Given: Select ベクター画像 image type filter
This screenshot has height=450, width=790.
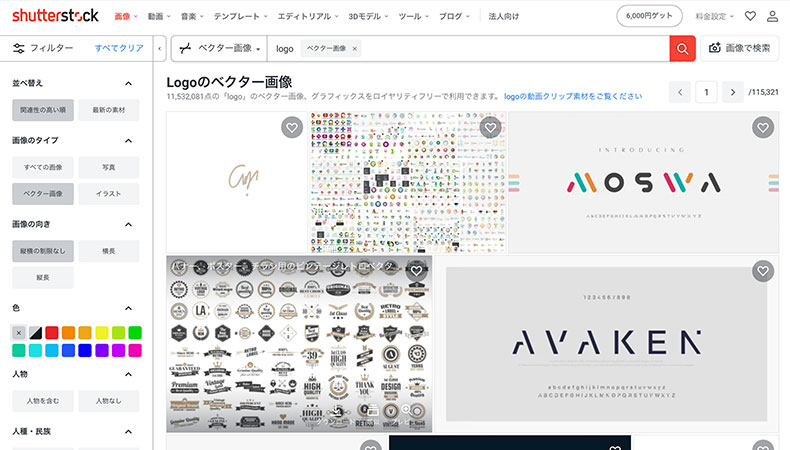Looking at the screenshot, I should point(43,194).
